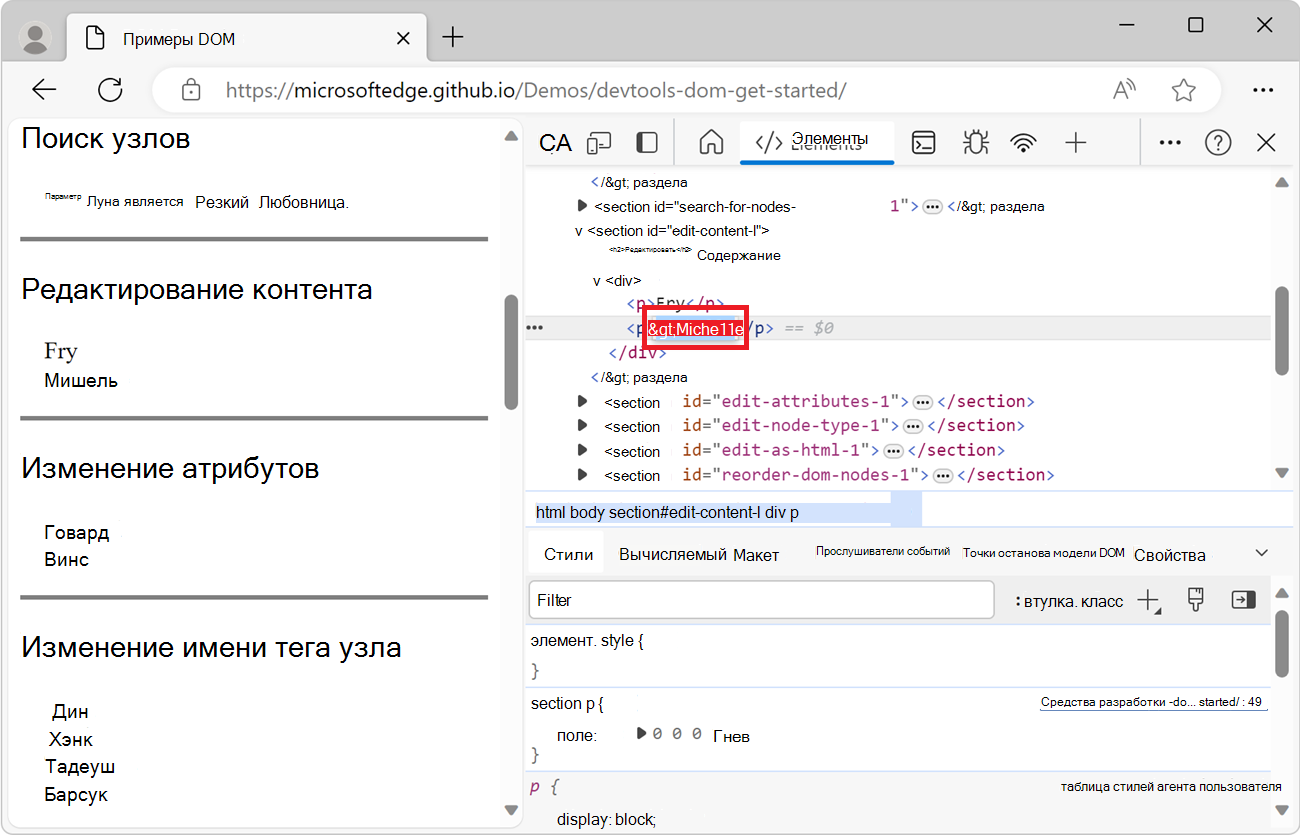Open the network conditions wifi icon
The image size is (1300, 835).
pyautogui.click(x=1023, y=142)
